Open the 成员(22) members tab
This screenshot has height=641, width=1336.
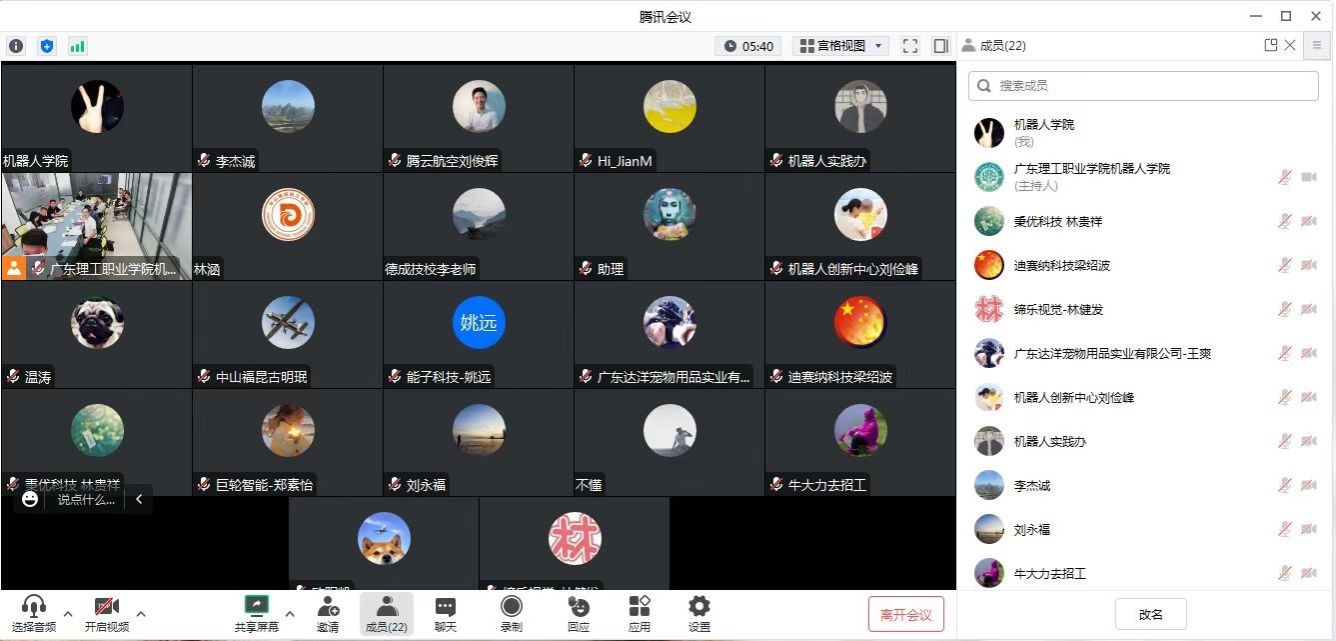click(386, 613)
